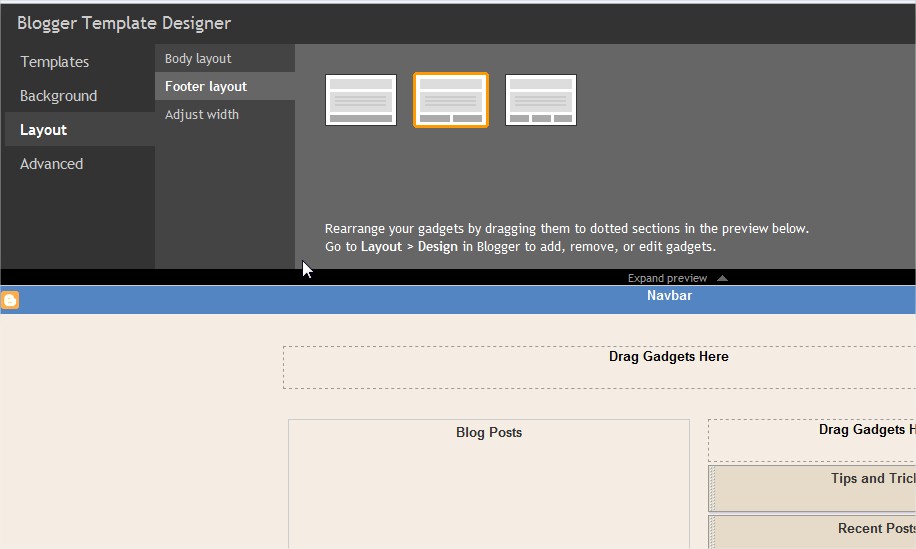
Task: Open the Background section
Action: (x=58, y=95)
